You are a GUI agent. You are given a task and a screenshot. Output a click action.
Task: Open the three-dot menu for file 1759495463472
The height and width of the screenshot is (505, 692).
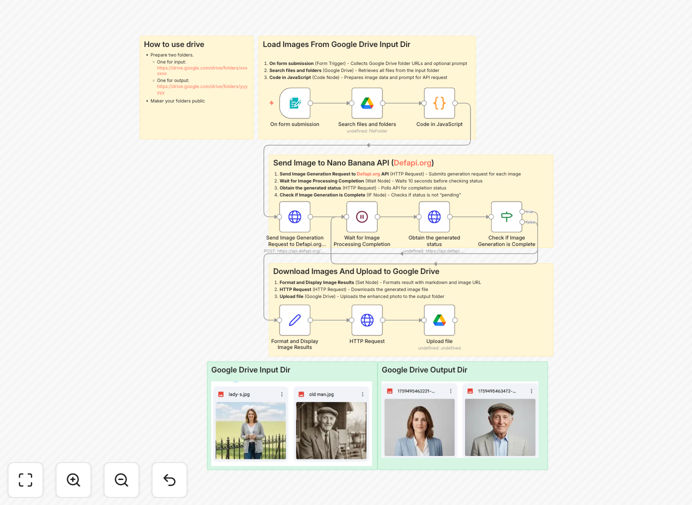click(531, 391)
